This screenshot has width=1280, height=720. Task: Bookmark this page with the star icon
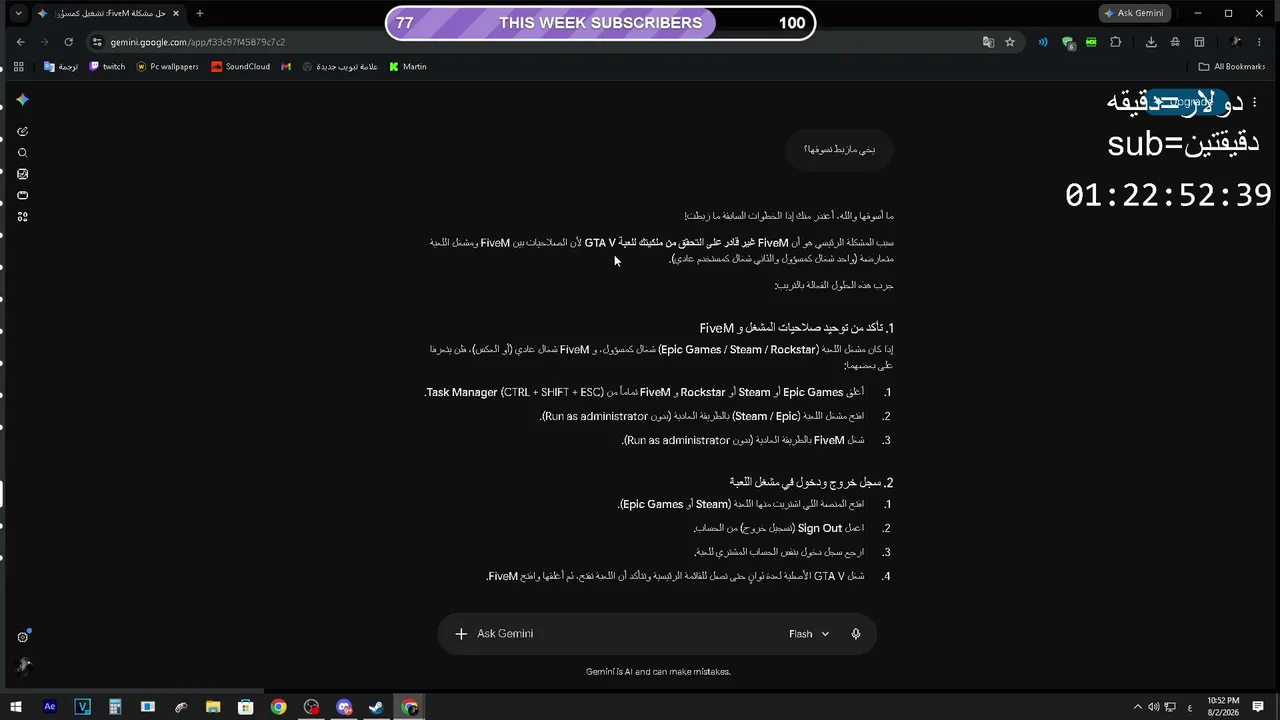pyautogui.click(x=1010, y=42)
